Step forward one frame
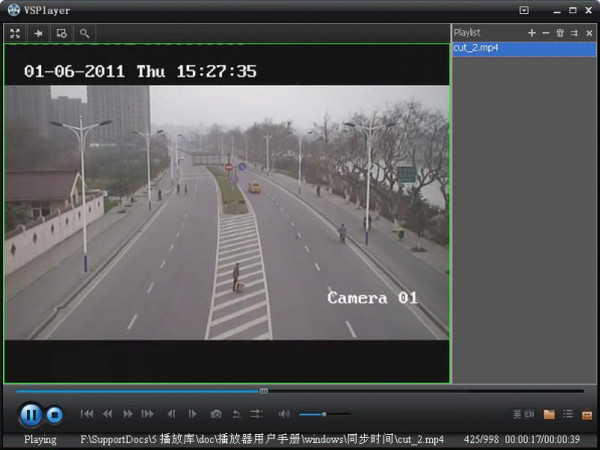The image size is (600, 450). (193, 414)
